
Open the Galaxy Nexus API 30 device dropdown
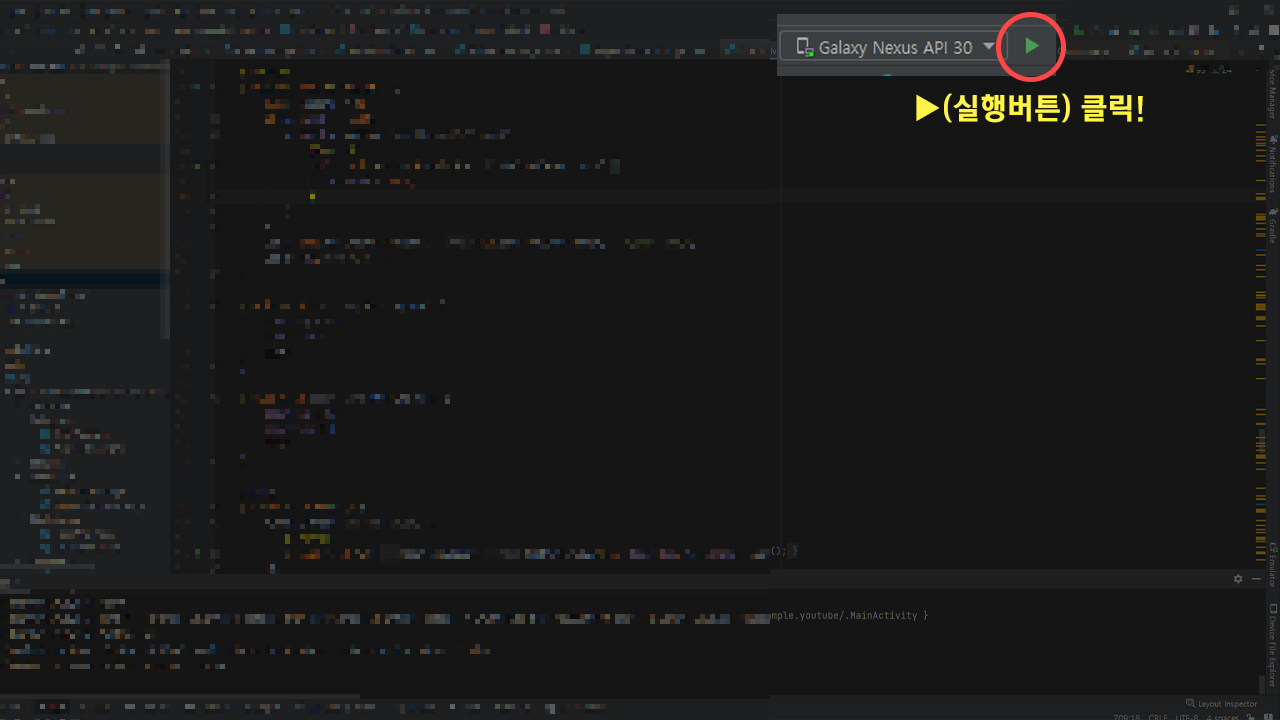click(988, 46)
